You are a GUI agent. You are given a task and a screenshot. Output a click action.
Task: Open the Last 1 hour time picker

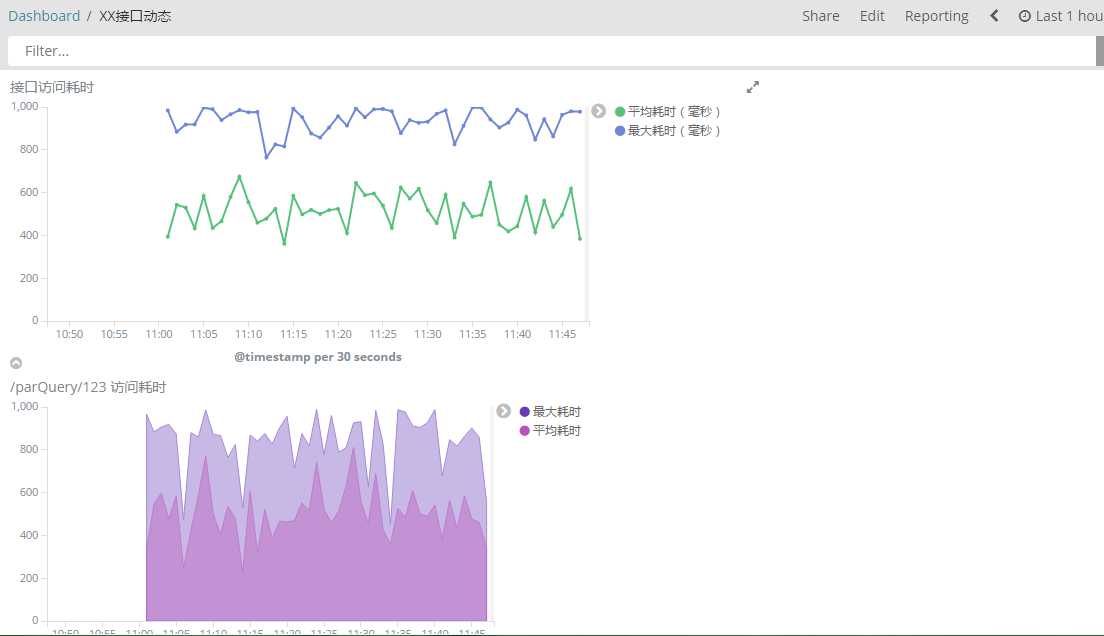(x=1060, y=15)
